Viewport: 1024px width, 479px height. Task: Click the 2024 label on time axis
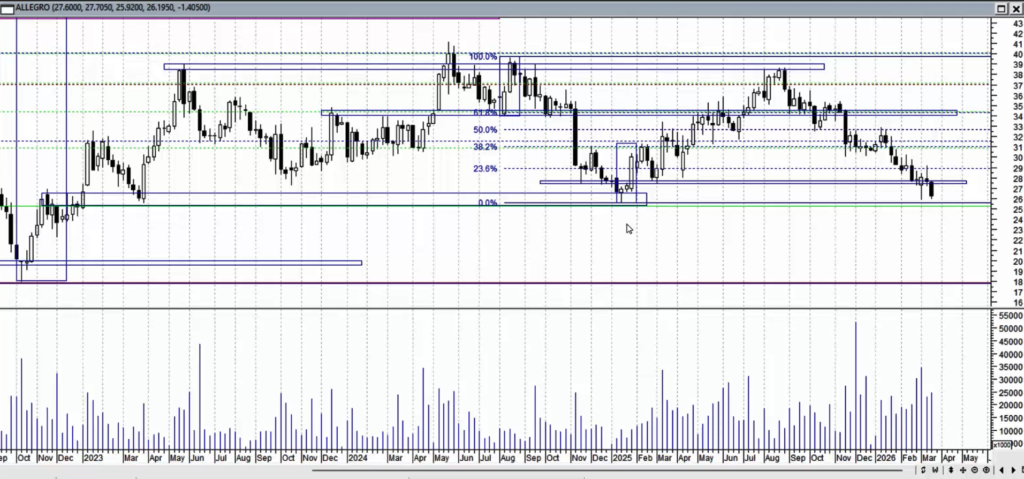(x=357, y=458)
